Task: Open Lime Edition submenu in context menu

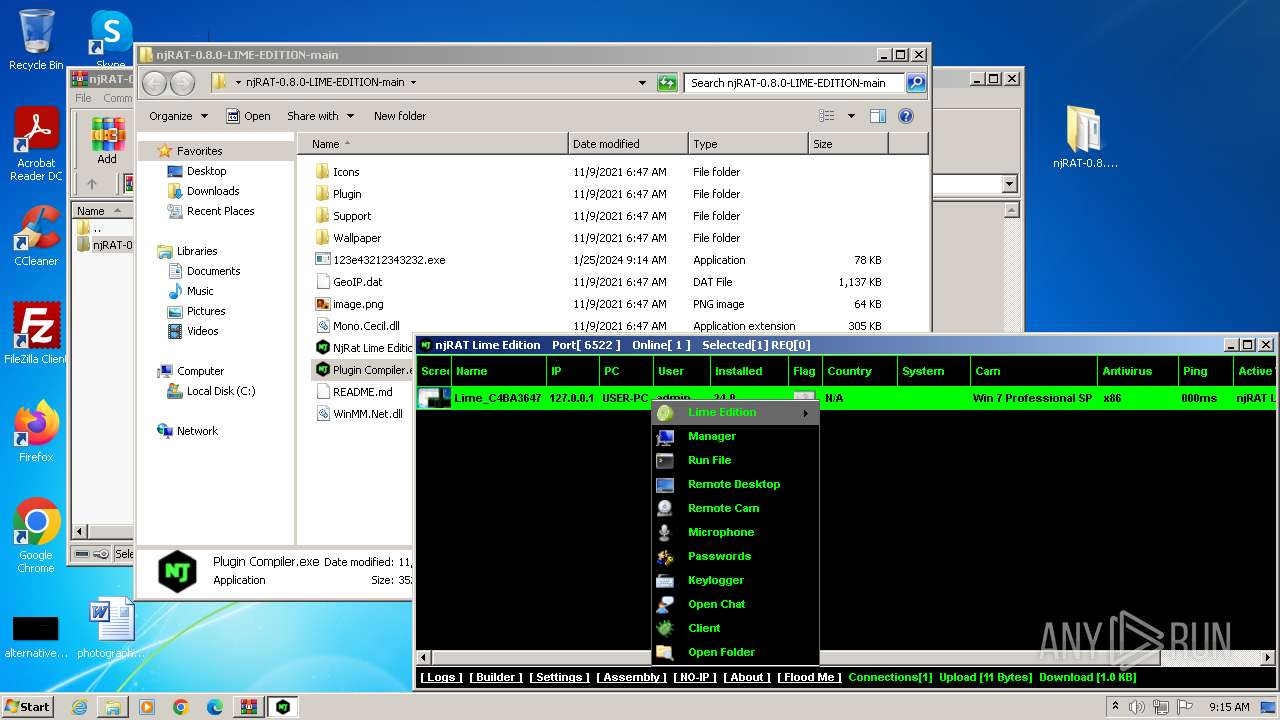Action: tap(735, 412)
